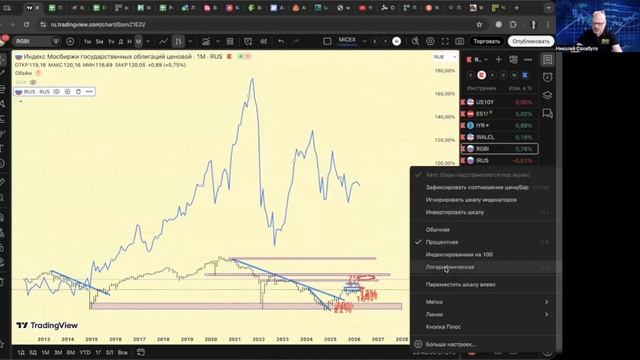Expand the timeframe interval dropdown arrow
Image resolution: width=640 pixels, height=360 pixels.
pyautogui.click(x=148, y=42)
